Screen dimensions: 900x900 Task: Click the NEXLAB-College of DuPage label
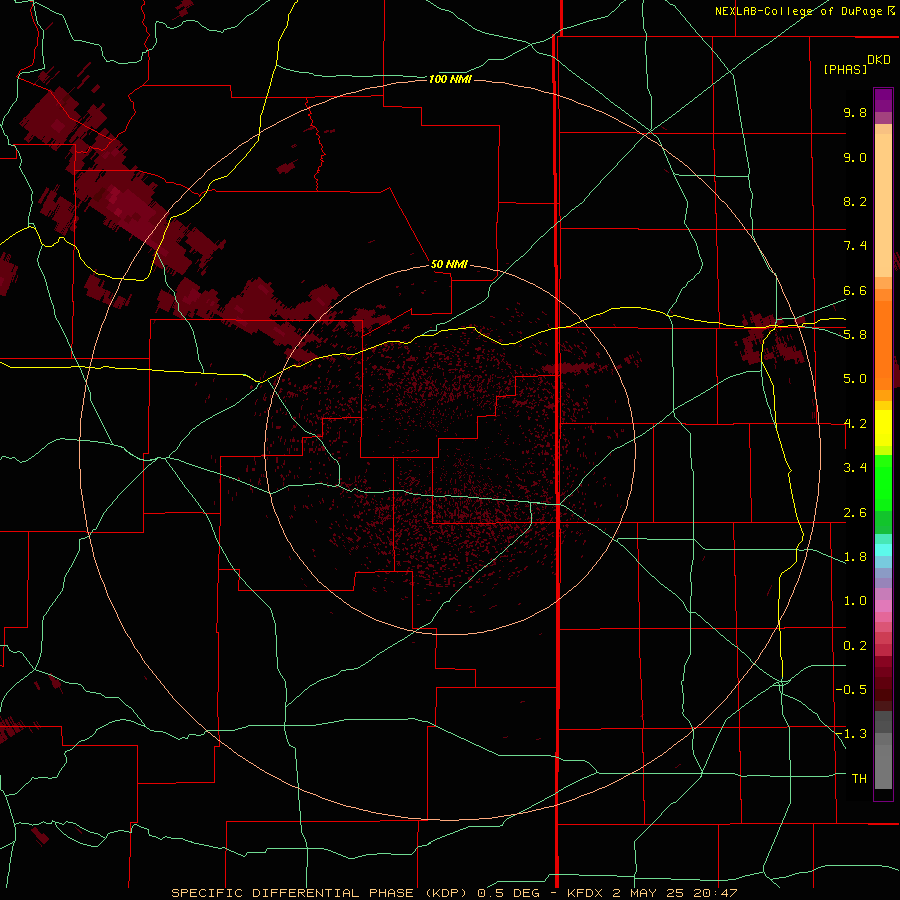[798, 11]
